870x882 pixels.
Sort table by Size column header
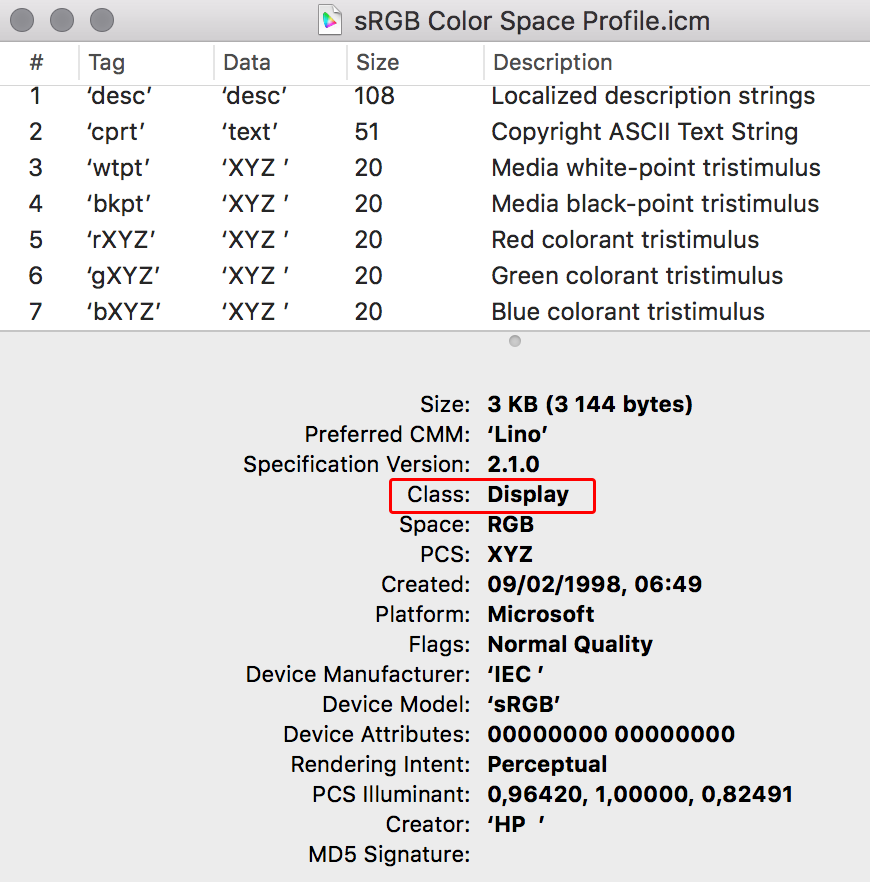coord(415,62)
